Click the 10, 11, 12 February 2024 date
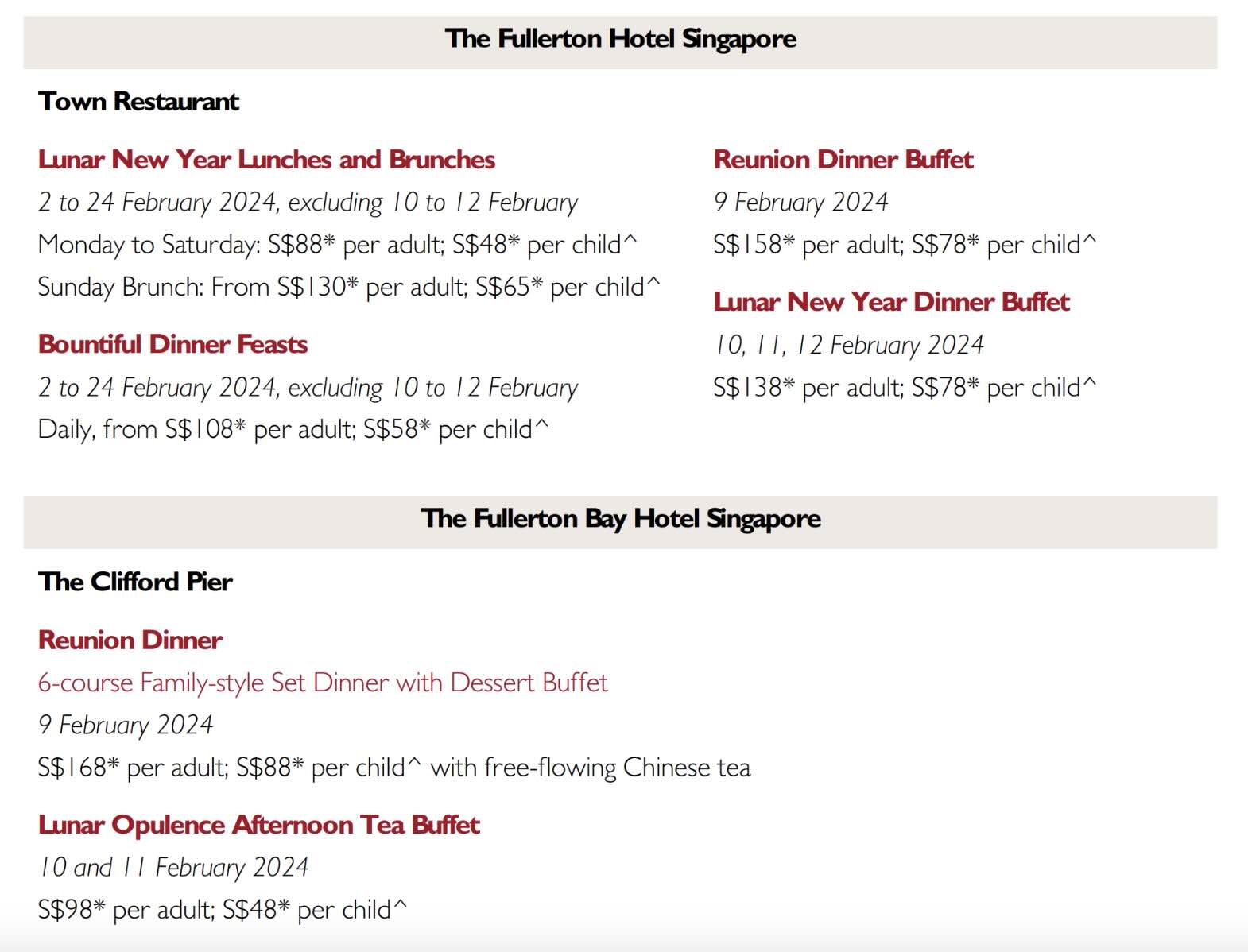This screenshot has height=952, width=1248. click(848, 345)
